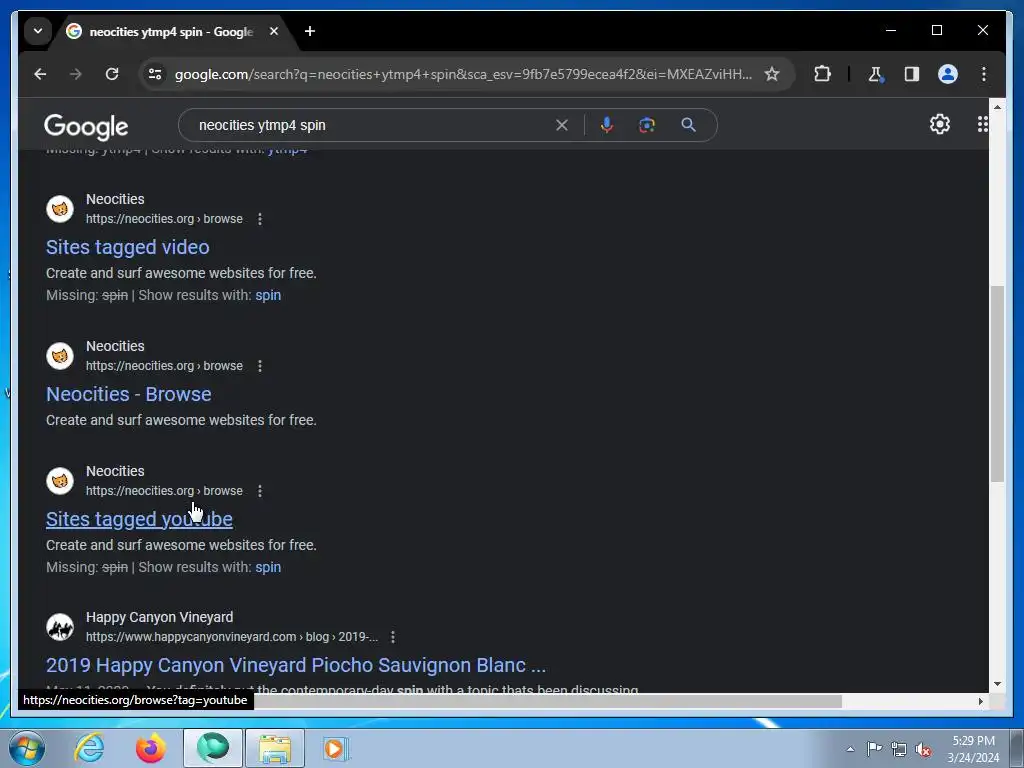Reload the Google search page
This screenshot has height=768, width=1024.
112,74
